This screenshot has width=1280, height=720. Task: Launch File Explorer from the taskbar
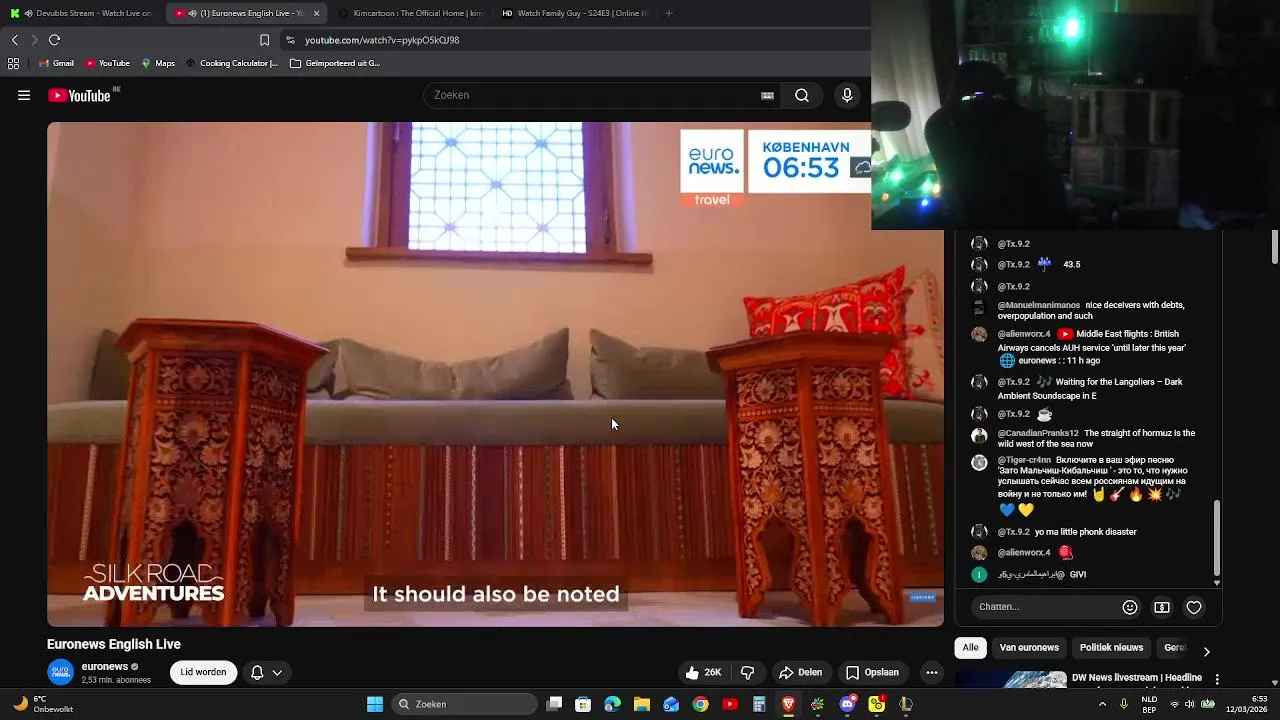642,704
